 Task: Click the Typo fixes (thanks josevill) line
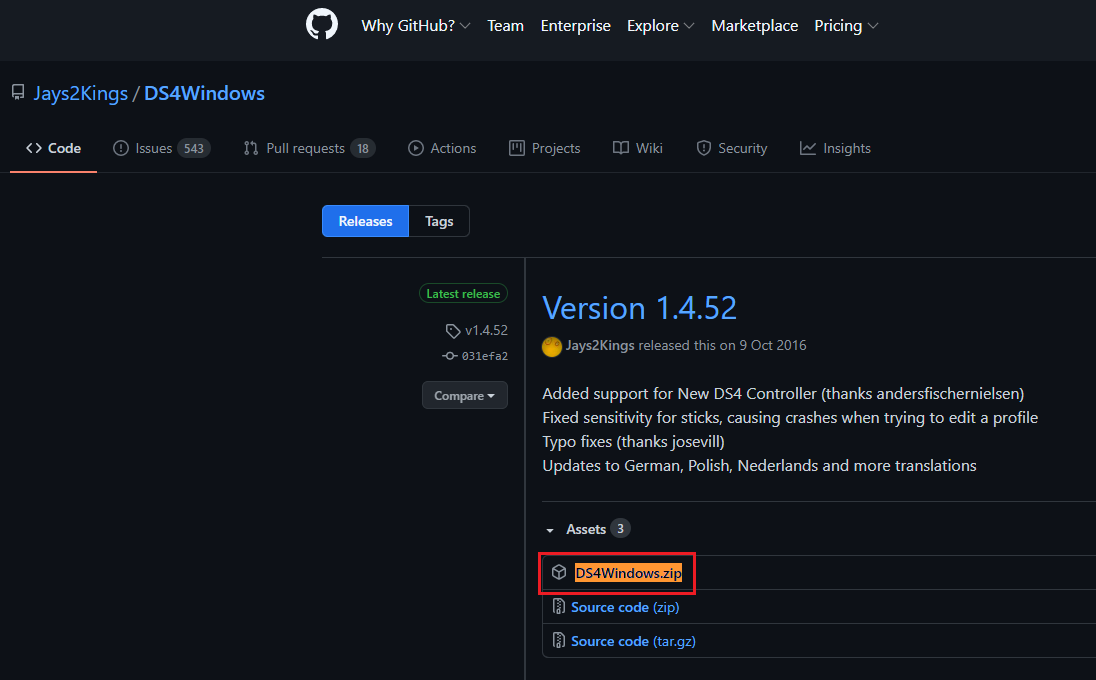(x=633, y=442)
